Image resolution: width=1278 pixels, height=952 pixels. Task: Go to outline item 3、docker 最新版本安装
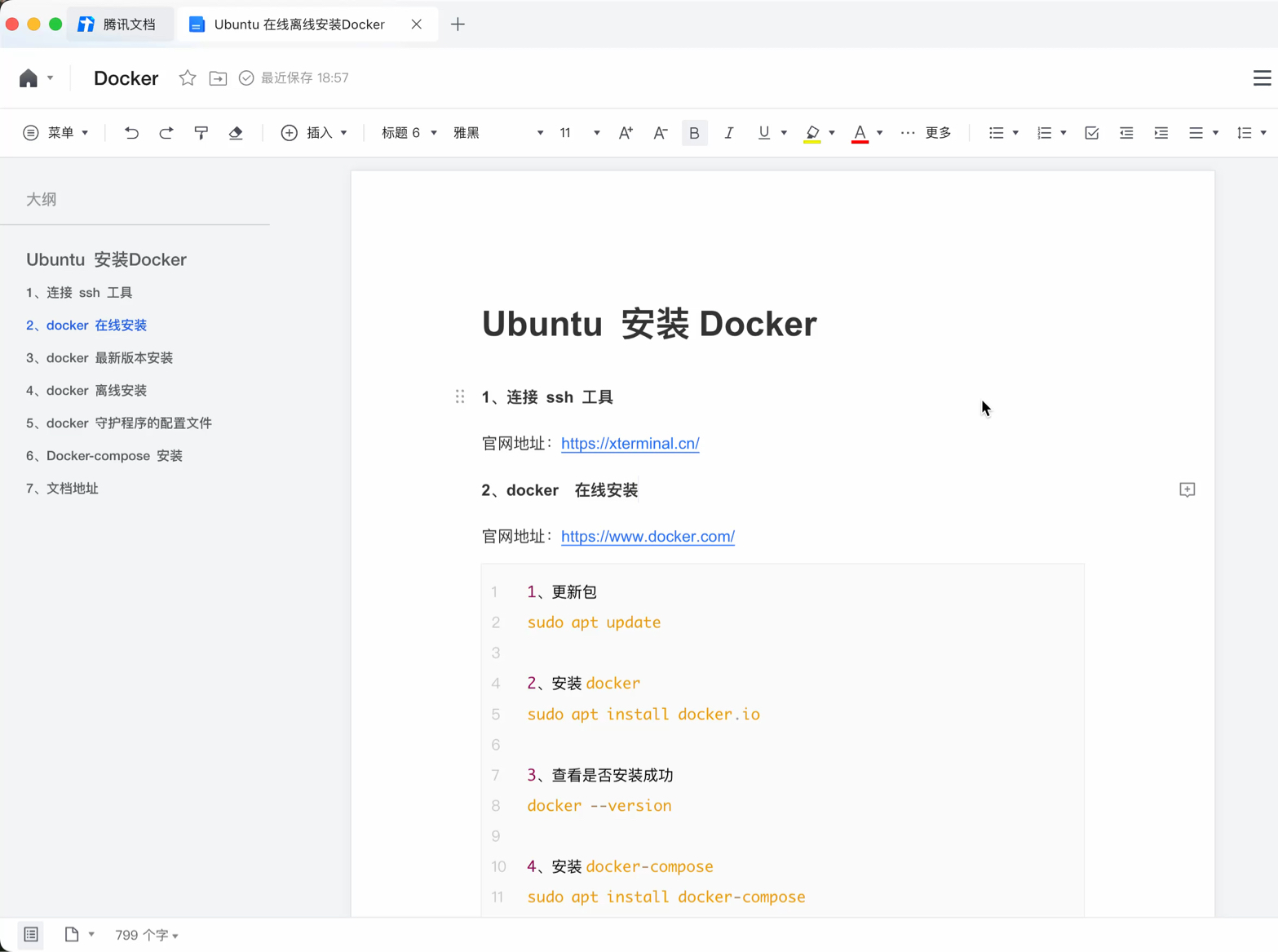coord(99,357)
